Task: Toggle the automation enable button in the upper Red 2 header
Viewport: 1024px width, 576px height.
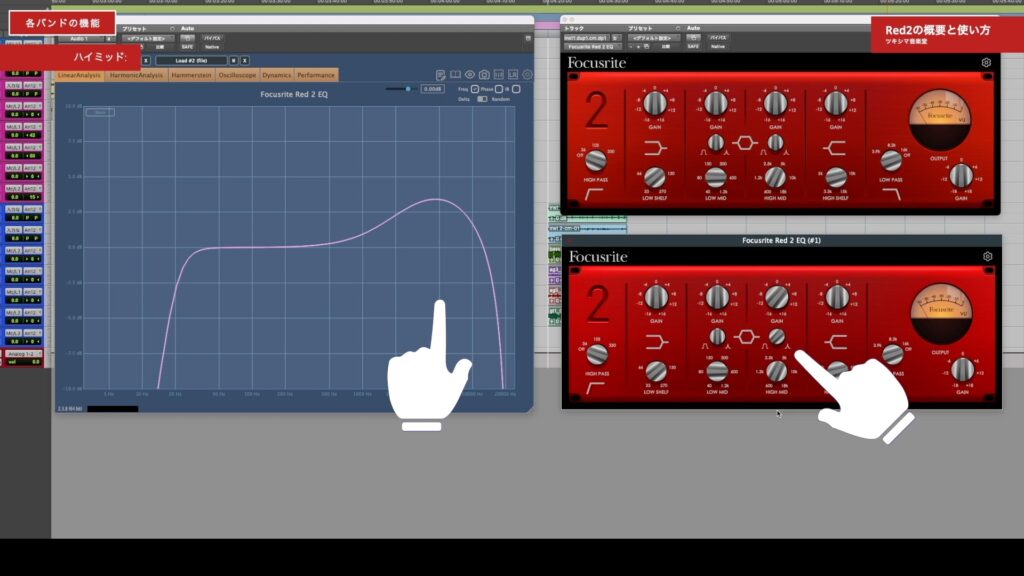Action: click(693, 38)
